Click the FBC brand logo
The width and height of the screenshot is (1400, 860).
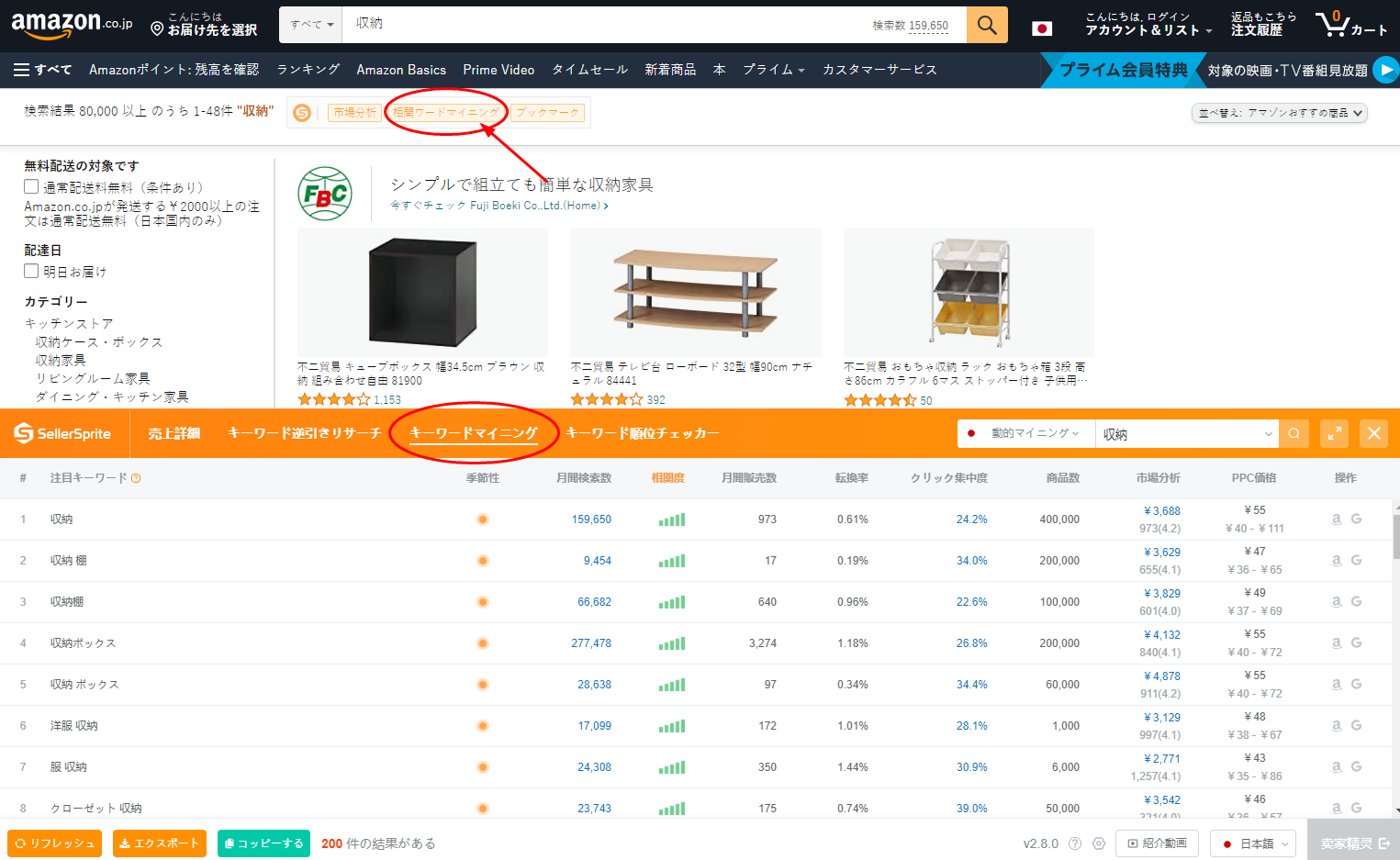pyautogui.click(x=325, y=194)
